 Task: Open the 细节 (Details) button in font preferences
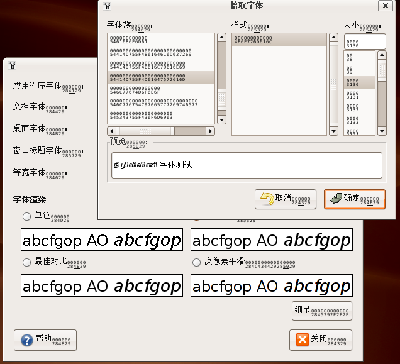pos(322,311)
